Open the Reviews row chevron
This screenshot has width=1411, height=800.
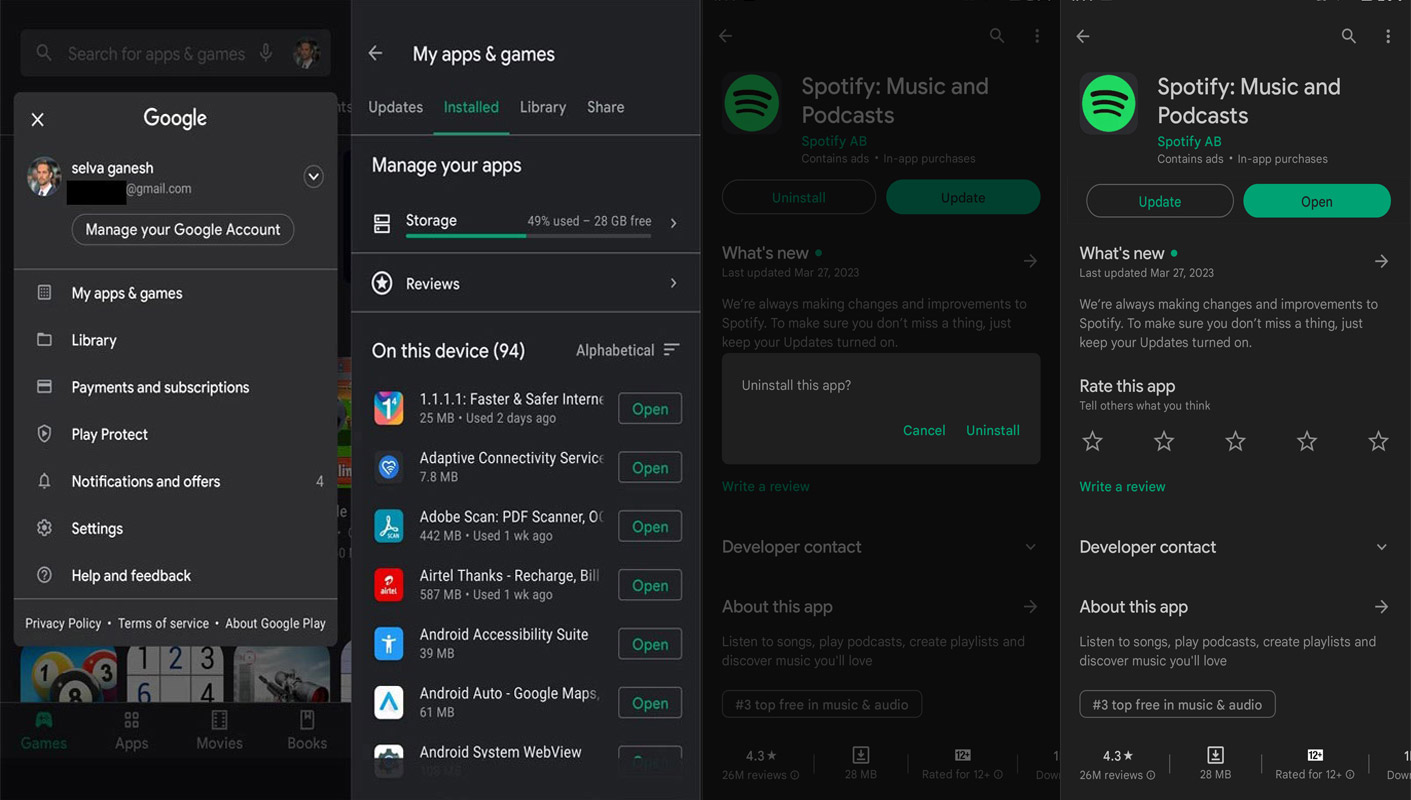pyautogui.click(x=673, y=284)
